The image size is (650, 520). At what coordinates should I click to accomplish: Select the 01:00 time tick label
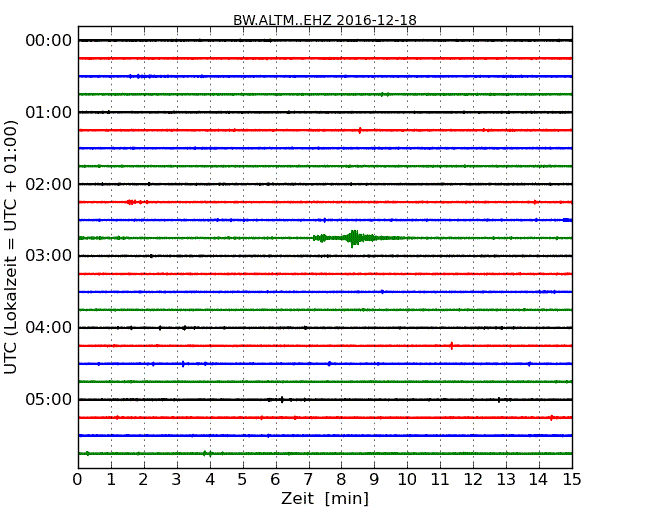pos(49,112)
